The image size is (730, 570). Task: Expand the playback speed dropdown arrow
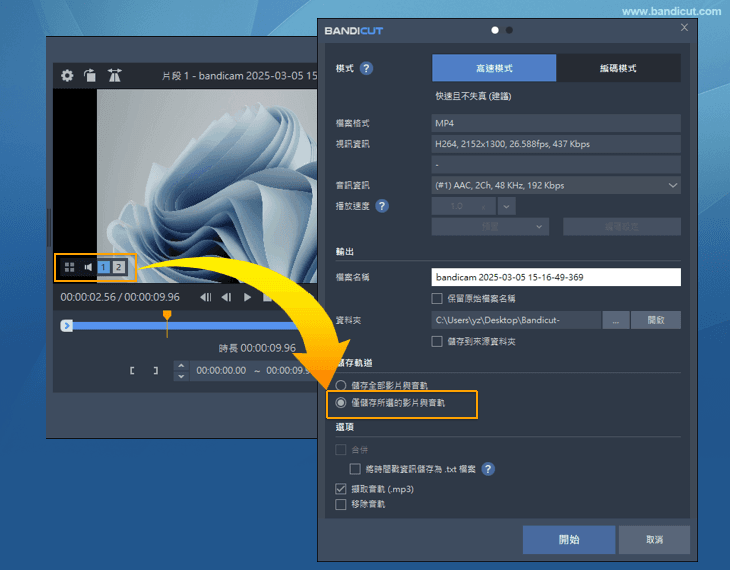(x=507, y=206)
